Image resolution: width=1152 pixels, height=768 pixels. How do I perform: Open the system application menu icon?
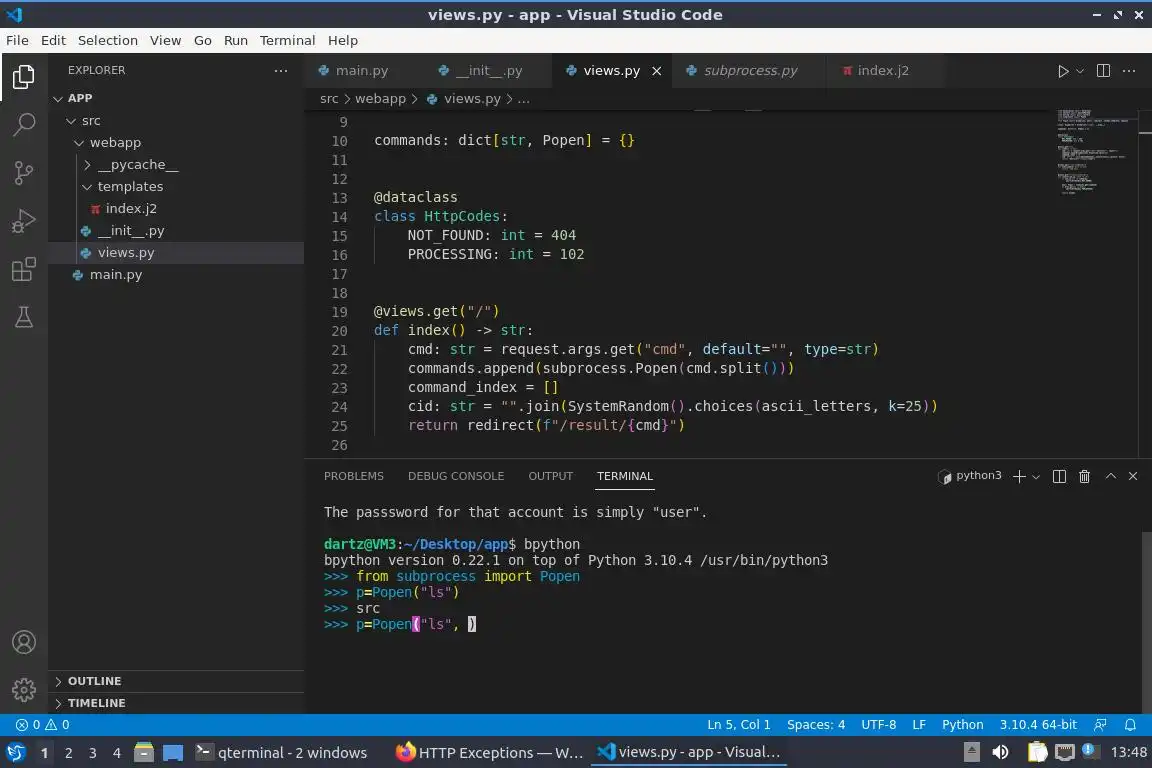point(15,752)
